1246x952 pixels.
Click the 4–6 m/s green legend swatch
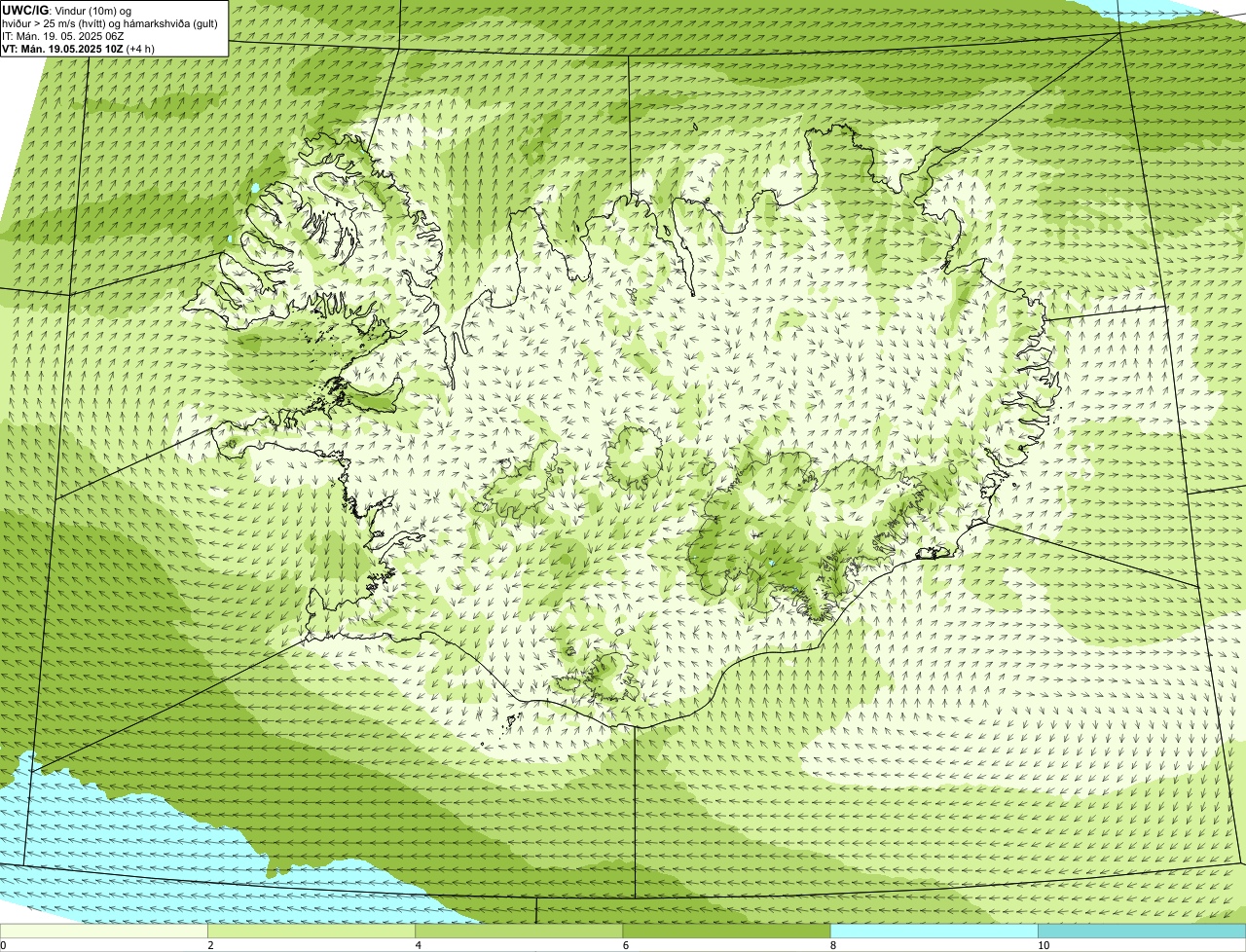tap(519, 931)
